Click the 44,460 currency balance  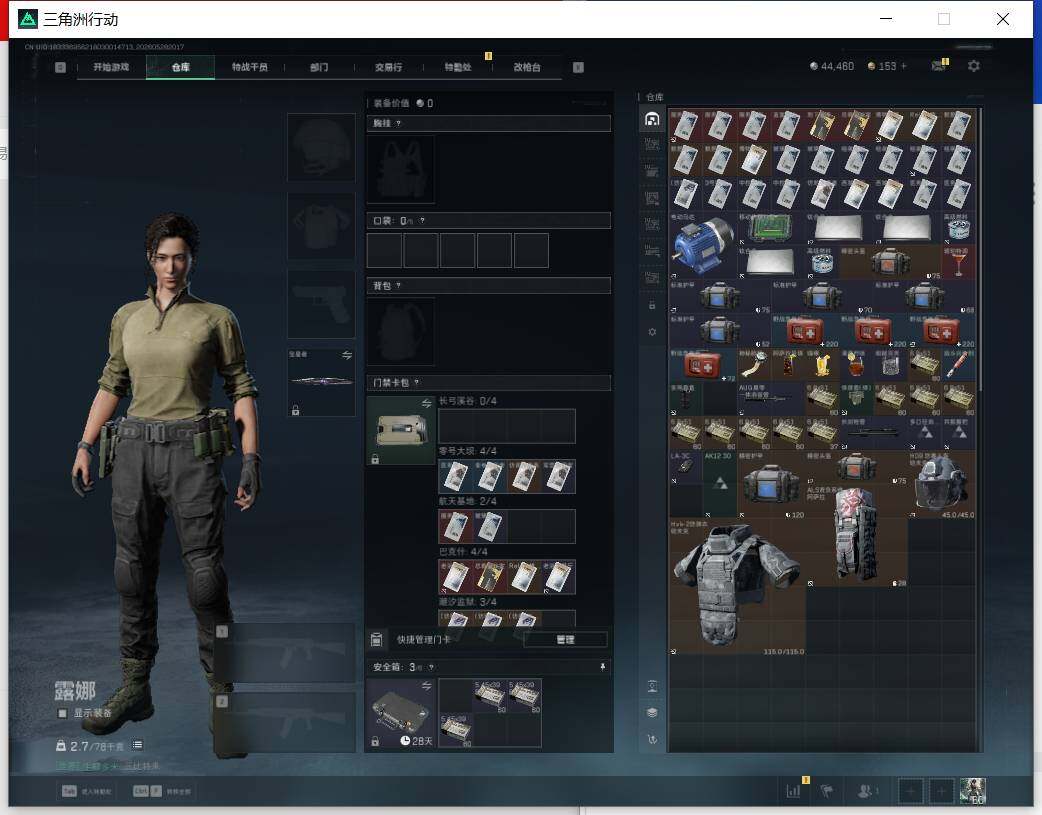coord(832,66)
